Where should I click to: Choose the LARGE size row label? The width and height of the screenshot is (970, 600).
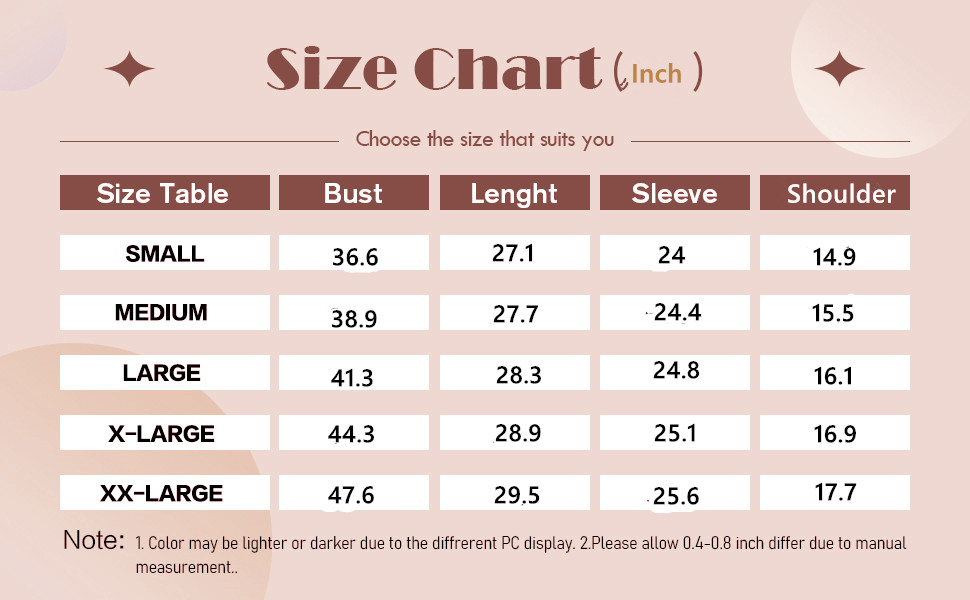[x=162, y=373]
